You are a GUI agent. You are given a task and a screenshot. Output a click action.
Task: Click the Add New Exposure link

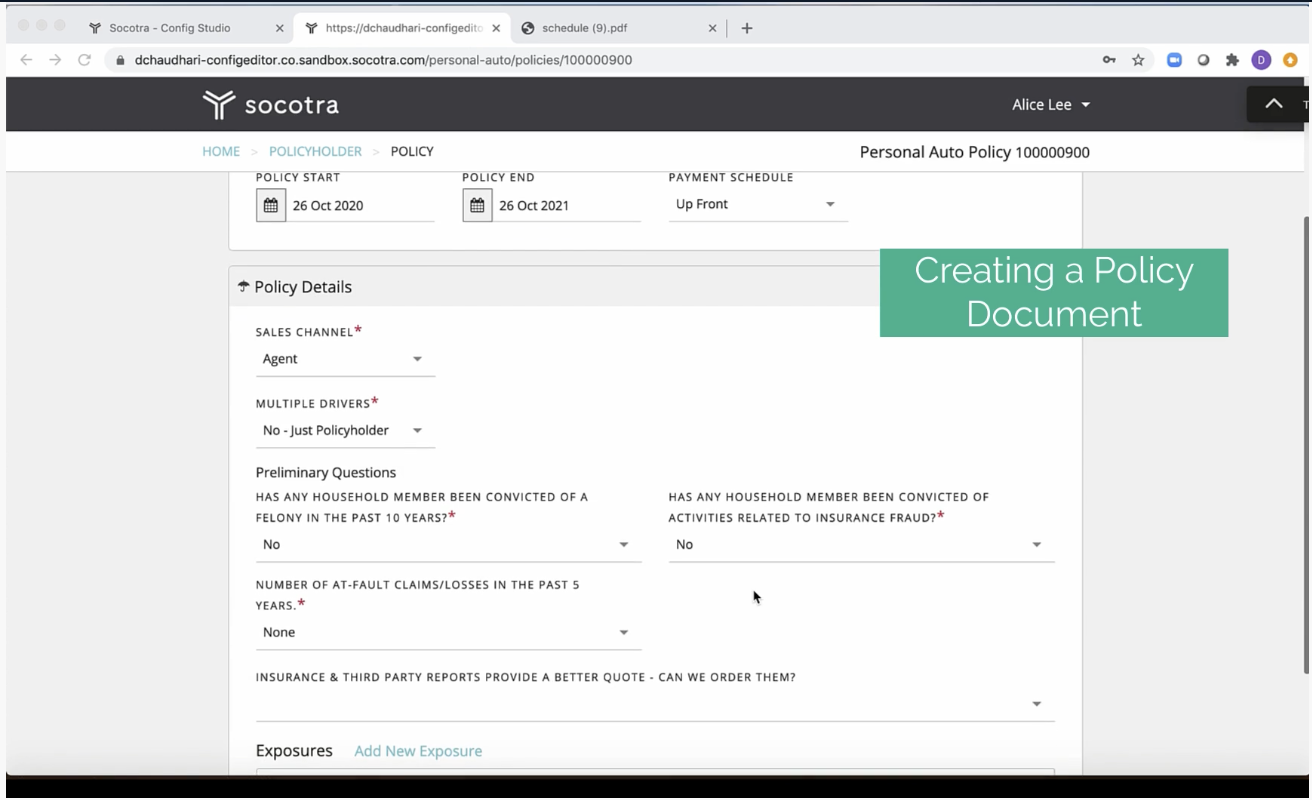click(x=418, y=751)
